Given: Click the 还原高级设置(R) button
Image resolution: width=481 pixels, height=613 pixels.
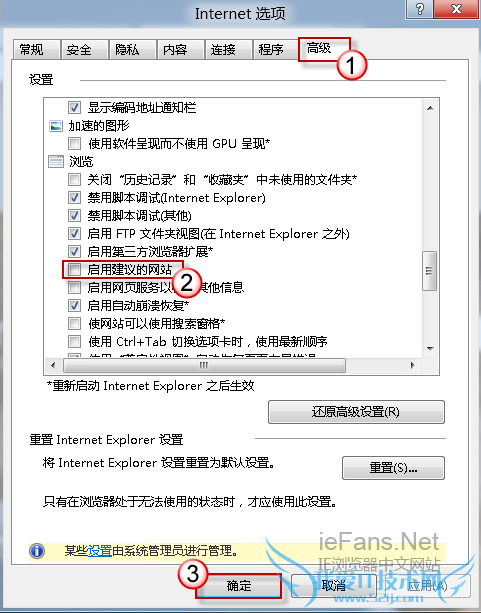Looking at the screenshot, I should [x=356, y=412].
